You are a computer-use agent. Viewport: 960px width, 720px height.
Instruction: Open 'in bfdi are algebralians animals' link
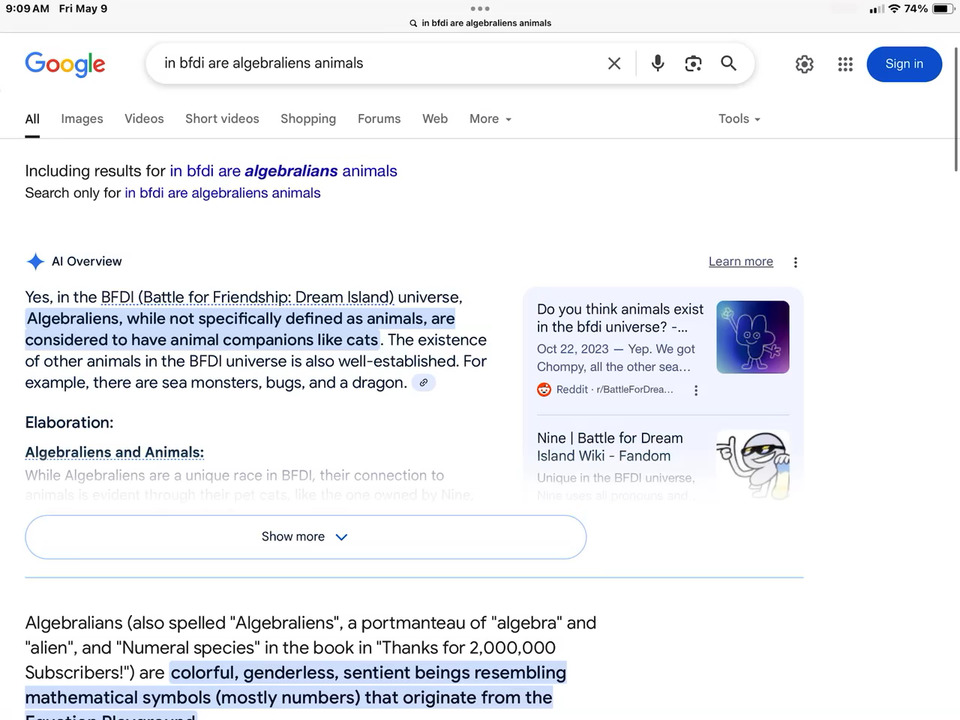click(283, 171)
